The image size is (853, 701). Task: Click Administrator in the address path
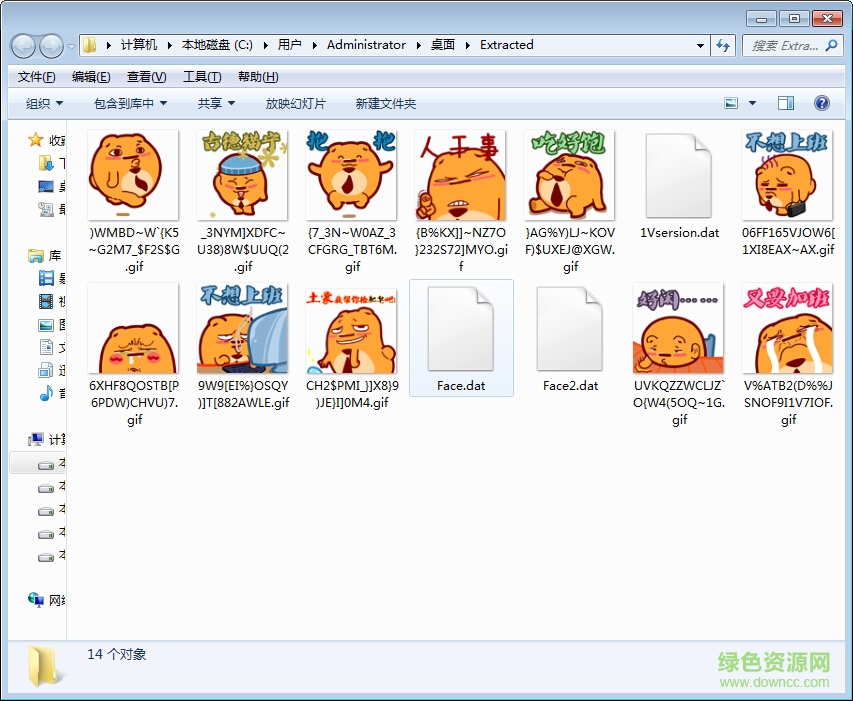click(366, 45)
